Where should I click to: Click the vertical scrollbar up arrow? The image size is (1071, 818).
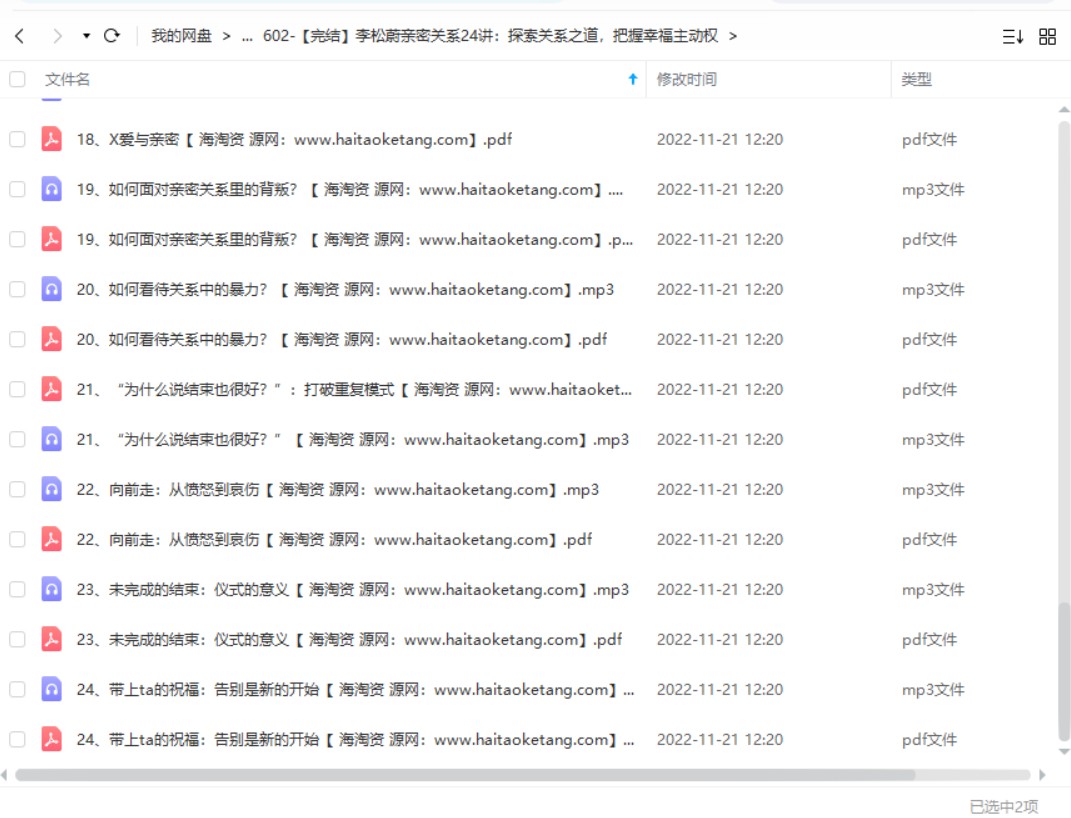pos(1063,109)
